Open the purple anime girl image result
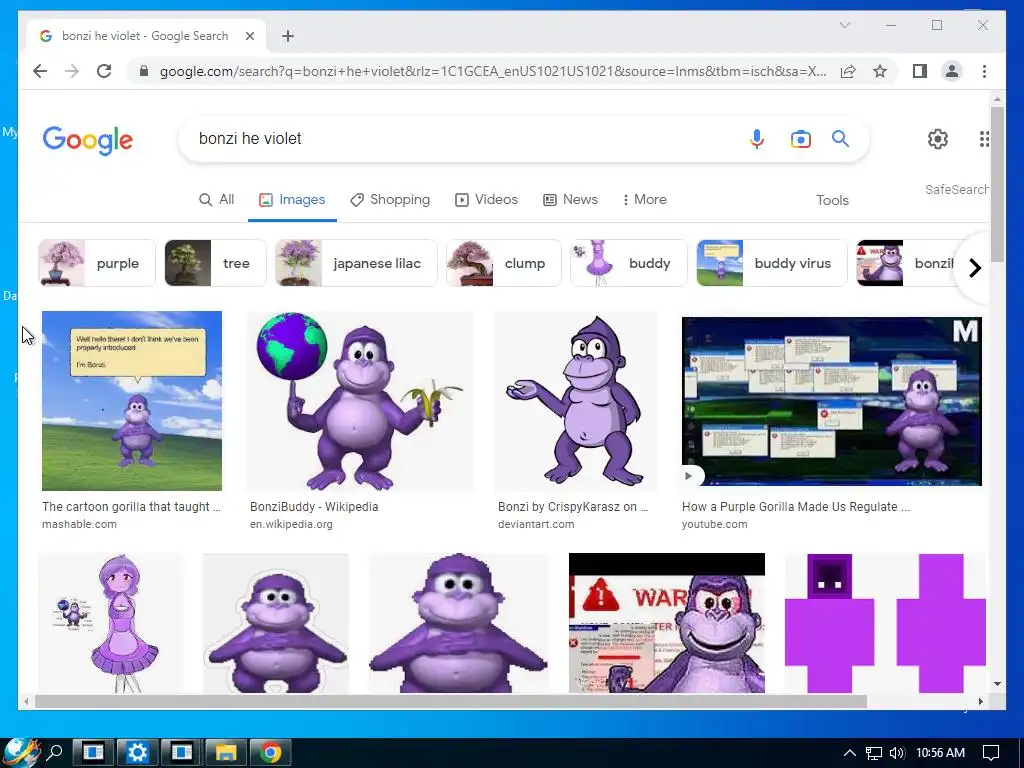The width and height of the screenshot is (1024, 768). tap(111, 623)
